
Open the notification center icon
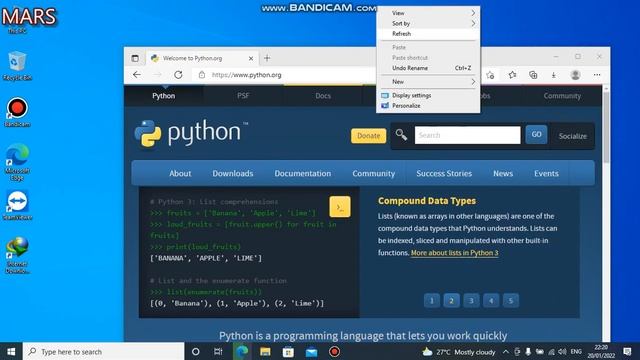(x=627, y=351)
